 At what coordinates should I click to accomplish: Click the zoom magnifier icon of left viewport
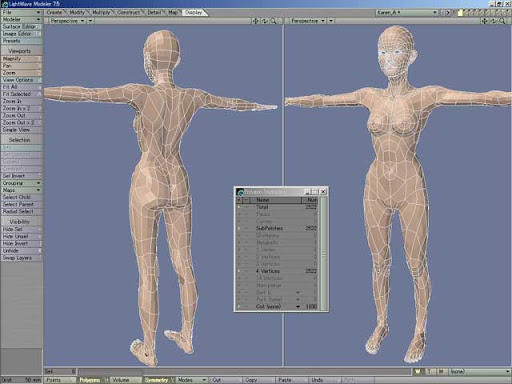tap(273, 21)
